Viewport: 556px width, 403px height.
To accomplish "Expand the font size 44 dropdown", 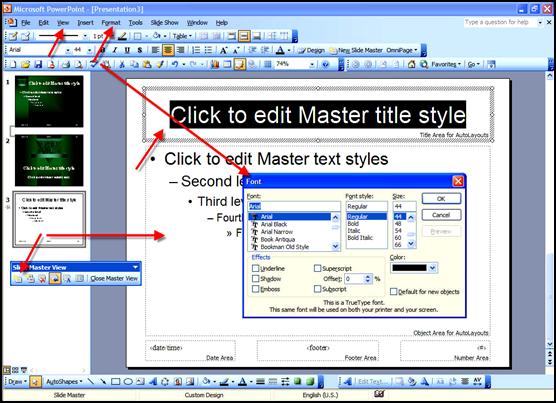I will point(90,50).
